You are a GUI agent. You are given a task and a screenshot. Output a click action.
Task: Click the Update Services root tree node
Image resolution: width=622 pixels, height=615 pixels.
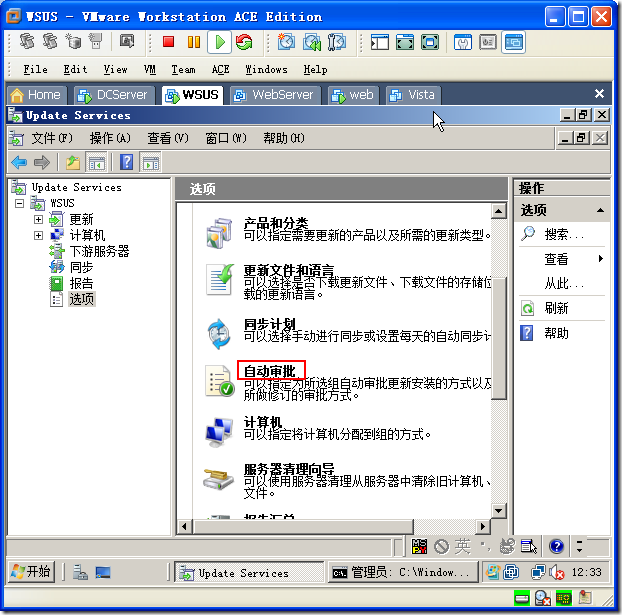point(77,187)
